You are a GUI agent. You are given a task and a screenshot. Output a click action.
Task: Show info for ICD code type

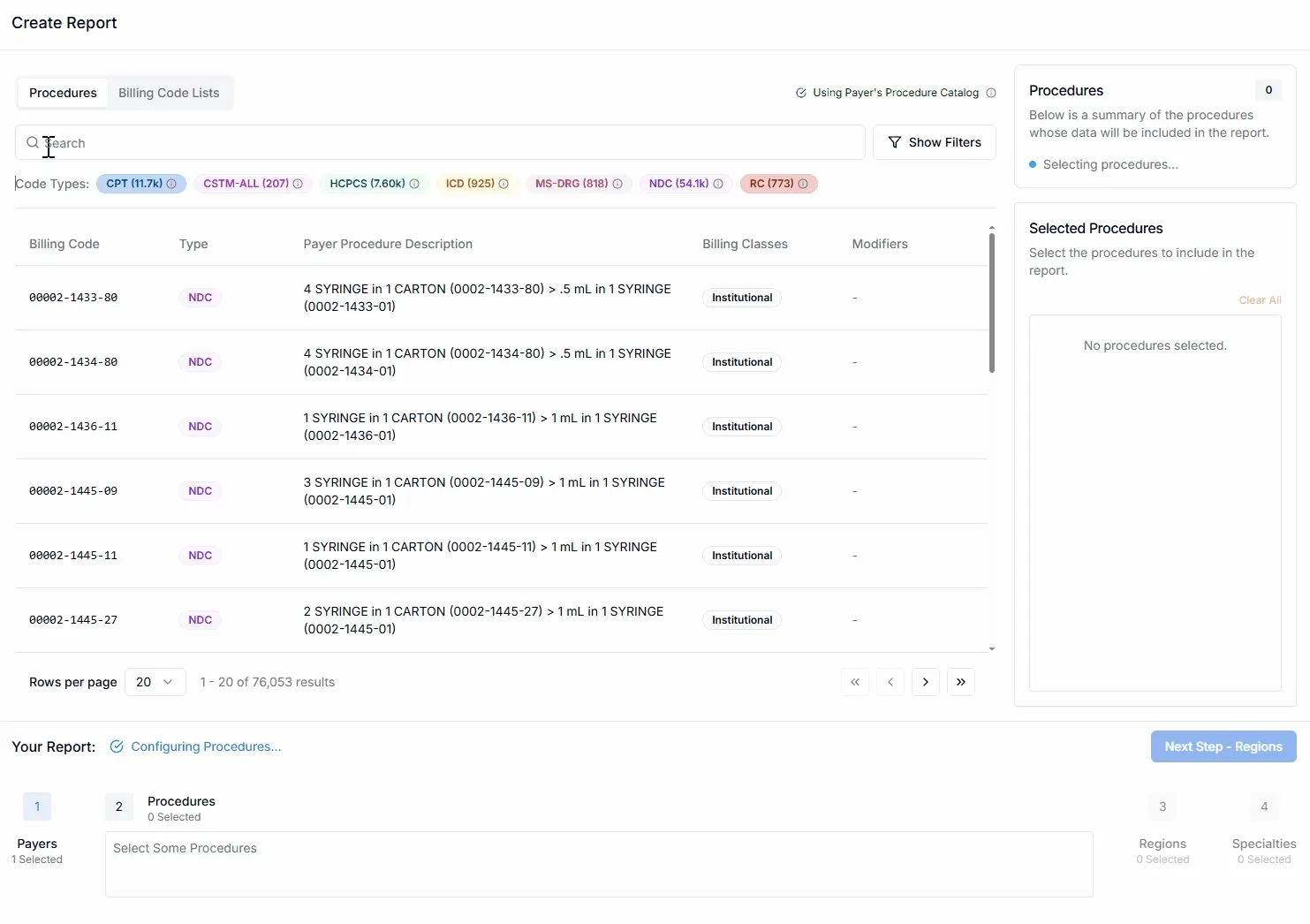504,184
